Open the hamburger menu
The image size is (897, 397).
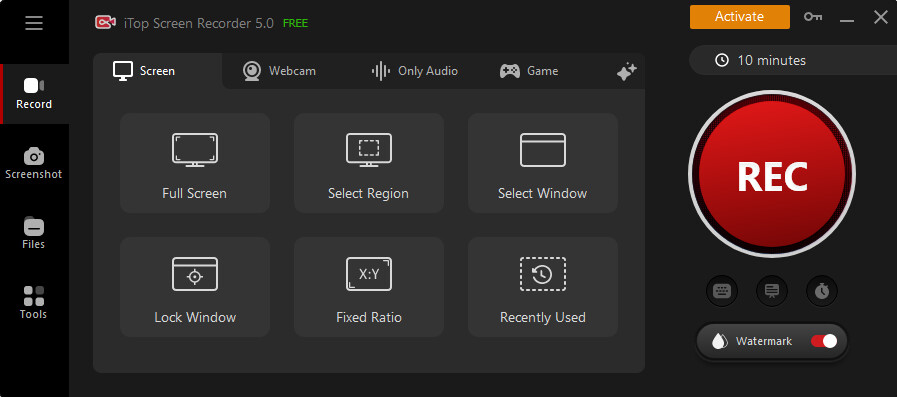pyautogui.click(x=34, y=23)
